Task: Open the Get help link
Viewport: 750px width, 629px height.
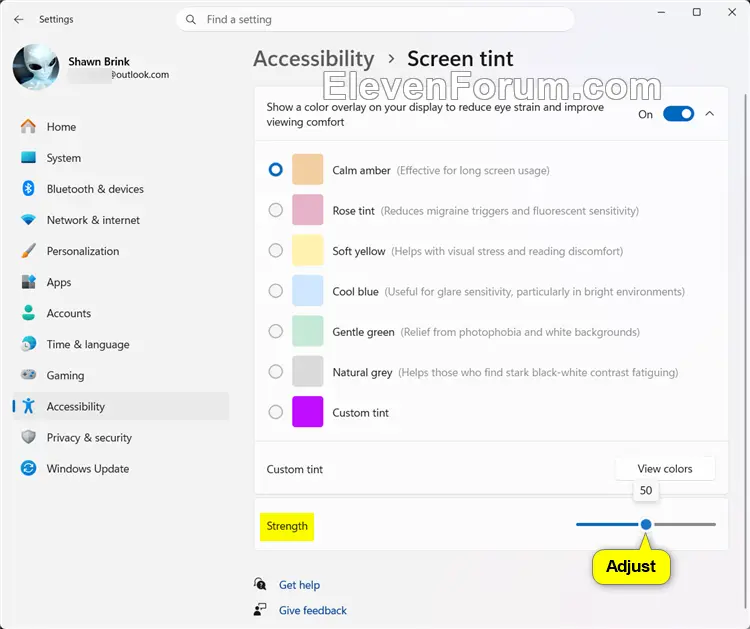Action: [299, 585]
